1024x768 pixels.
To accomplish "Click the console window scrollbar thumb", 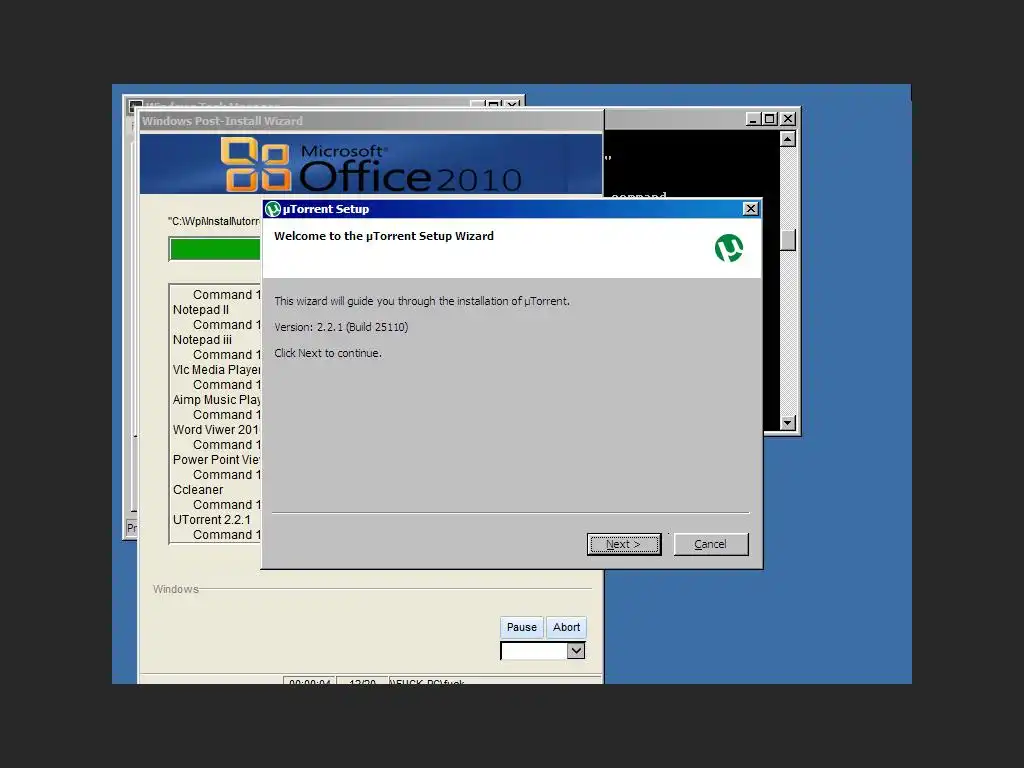I will point(788,240).
